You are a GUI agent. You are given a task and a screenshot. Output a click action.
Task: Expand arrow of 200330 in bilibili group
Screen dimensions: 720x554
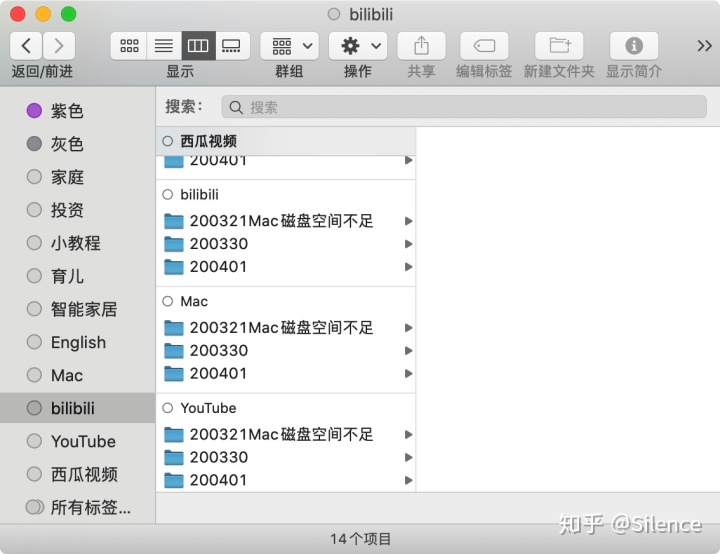click(408, 244)
